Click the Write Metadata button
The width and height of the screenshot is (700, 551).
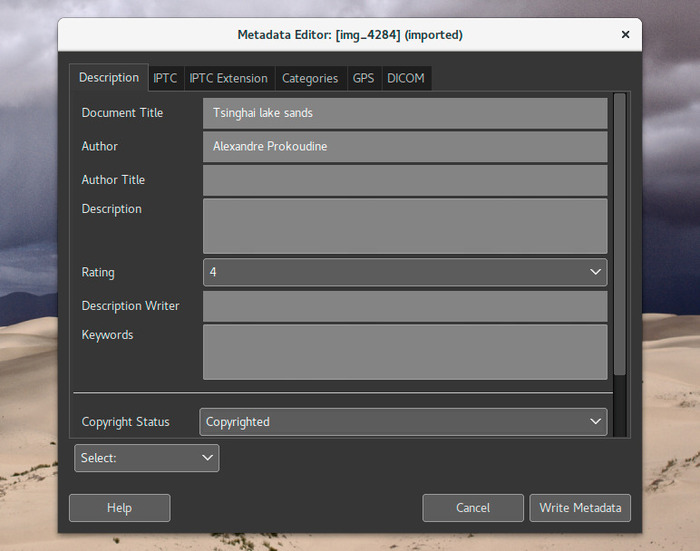click(580, 508)
